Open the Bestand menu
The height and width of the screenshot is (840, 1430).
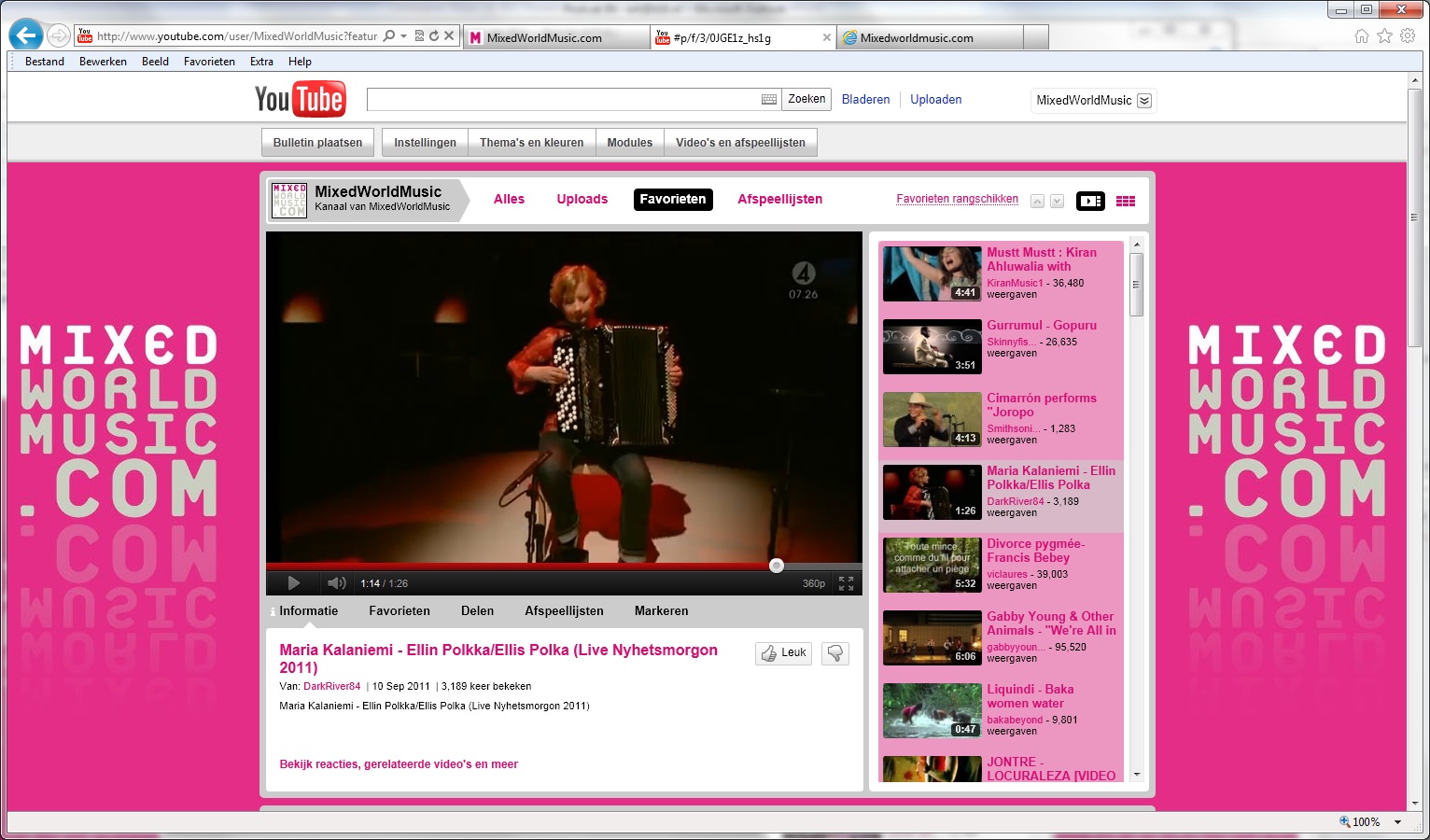45,62
